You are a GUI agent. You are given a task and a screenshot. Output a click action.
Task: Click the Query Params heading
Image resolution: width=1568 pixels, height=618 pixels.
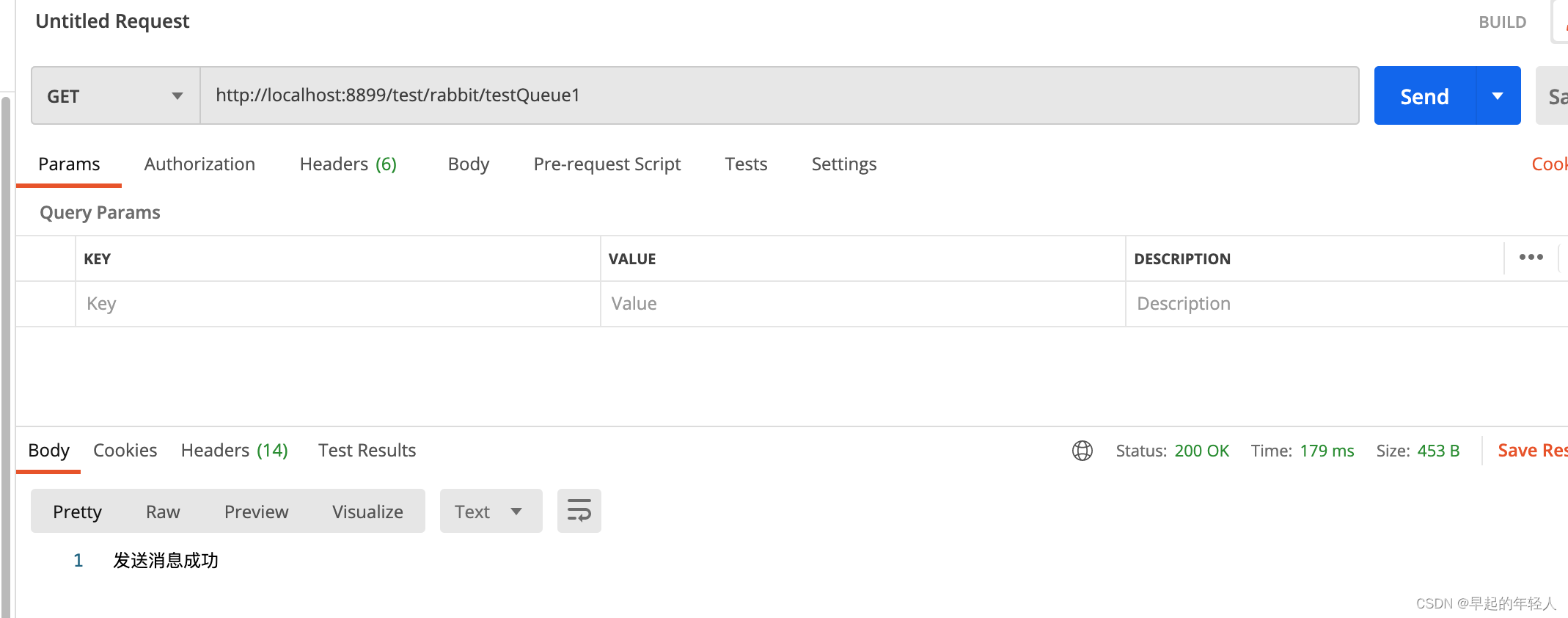tap(100, 212)
